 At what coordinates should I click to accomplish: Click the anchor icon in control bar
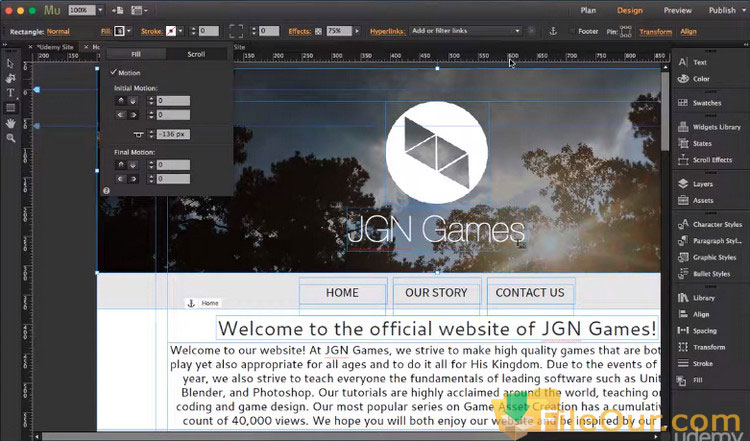(x=553, y=31)
